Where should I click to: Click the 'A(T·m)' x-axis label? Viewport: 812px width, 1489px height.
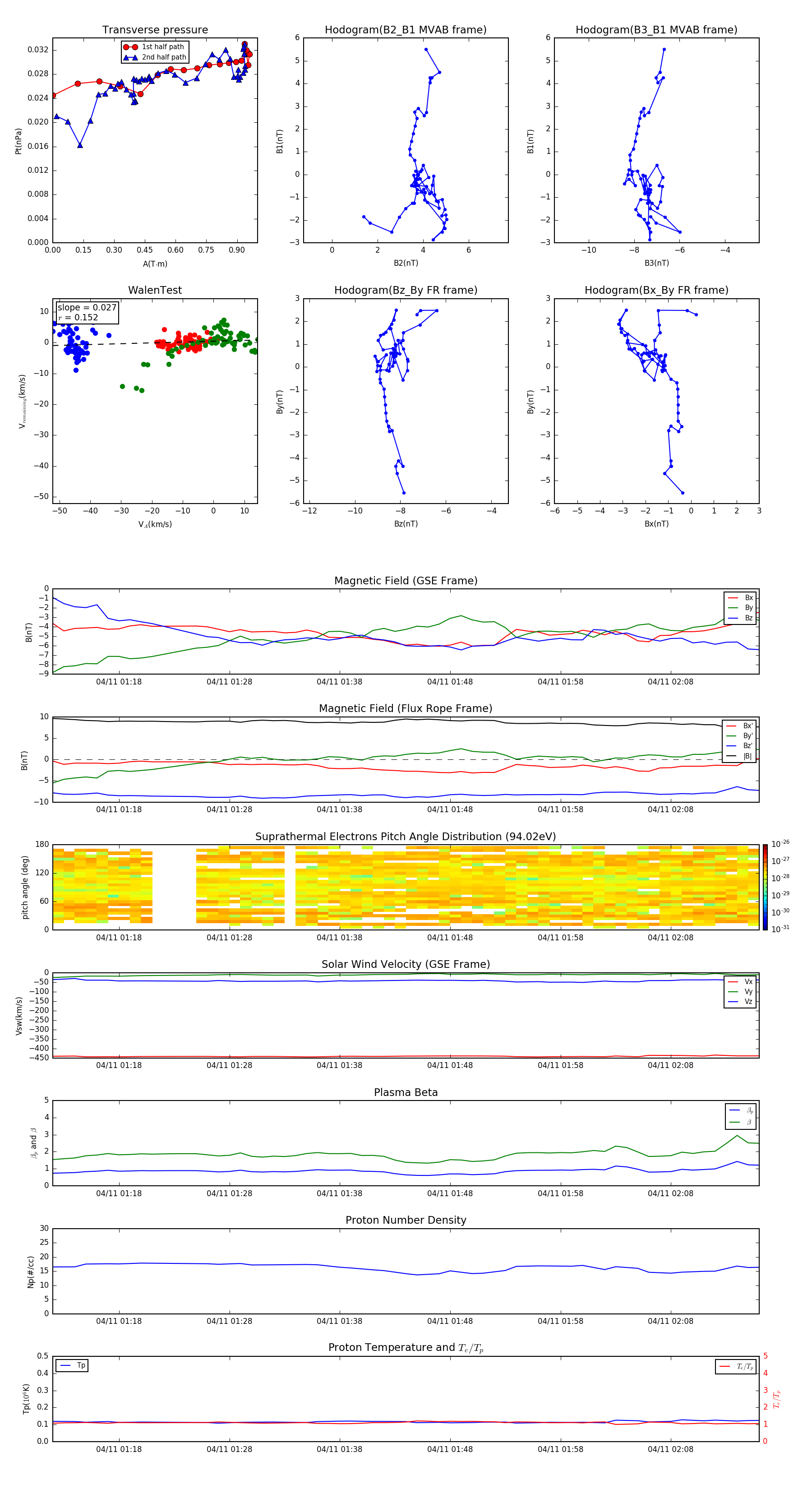pos(155,264)
